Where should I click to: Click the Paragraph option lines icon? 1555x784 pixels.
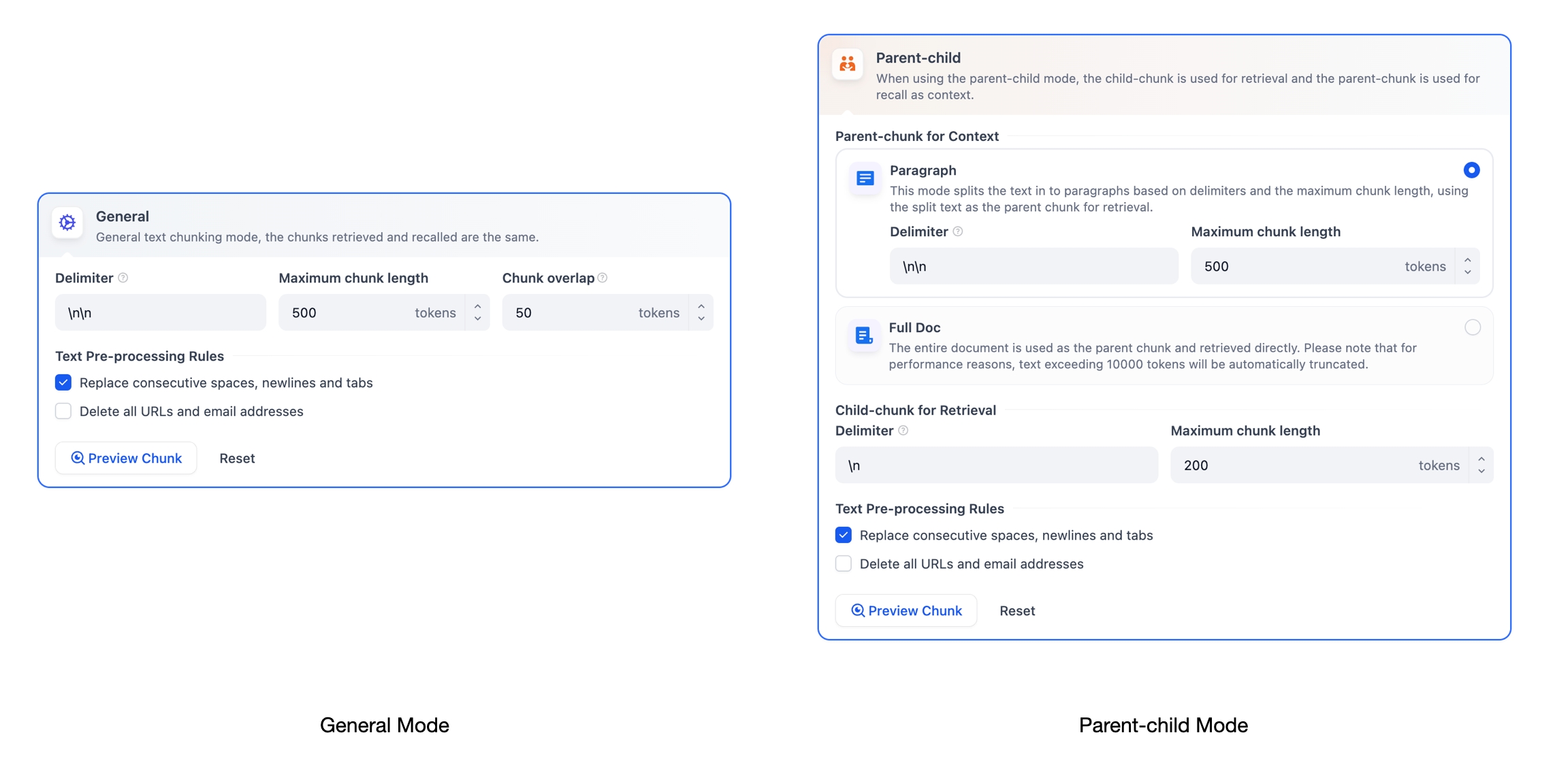865,178
